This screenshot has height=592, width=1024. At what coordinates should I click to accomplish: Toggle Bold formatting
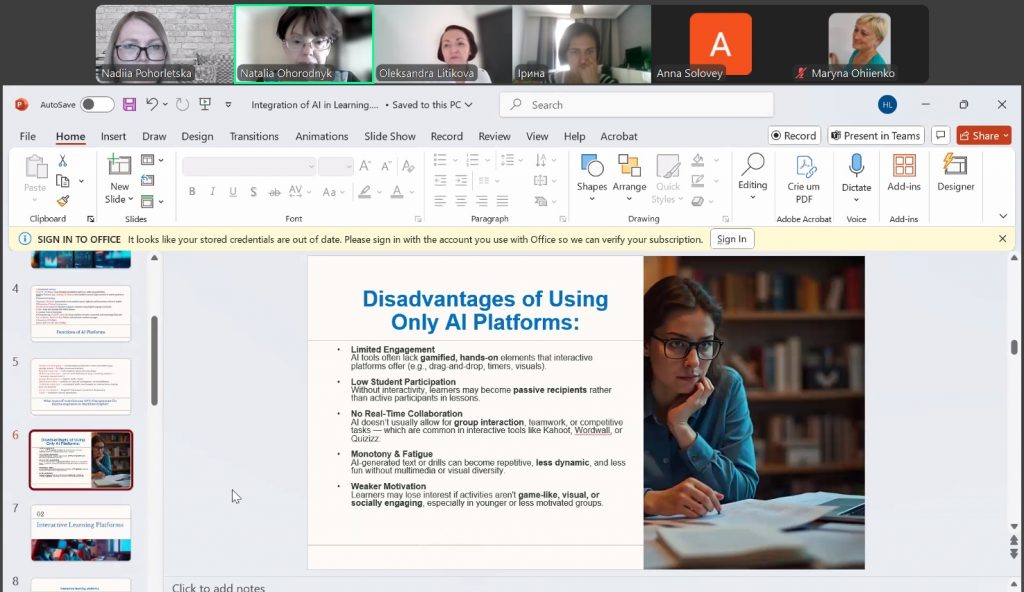[x=192, y=191]
